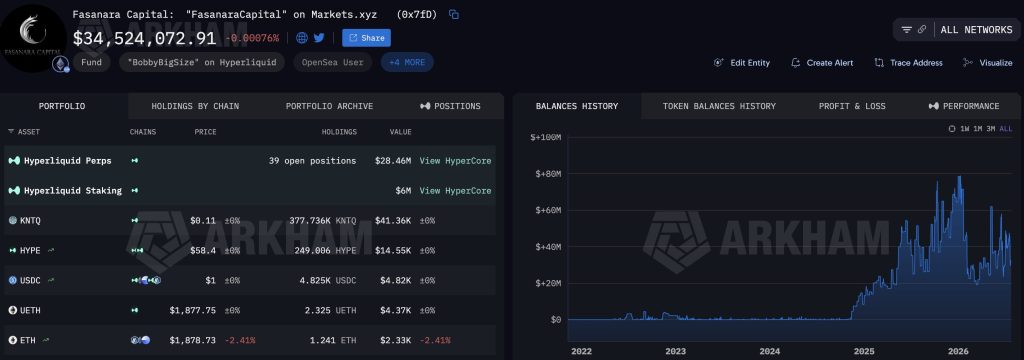
Task: Open View HyperCore in Staking row
Action: click(455, 191)
